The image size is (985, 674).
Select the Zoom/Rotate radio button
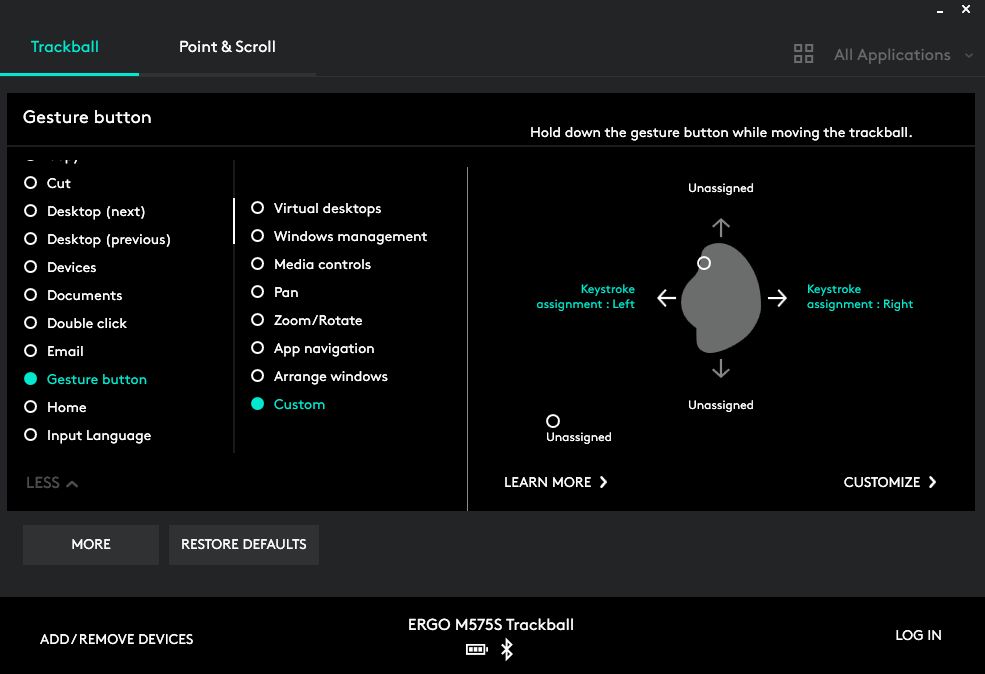point(307,320)
